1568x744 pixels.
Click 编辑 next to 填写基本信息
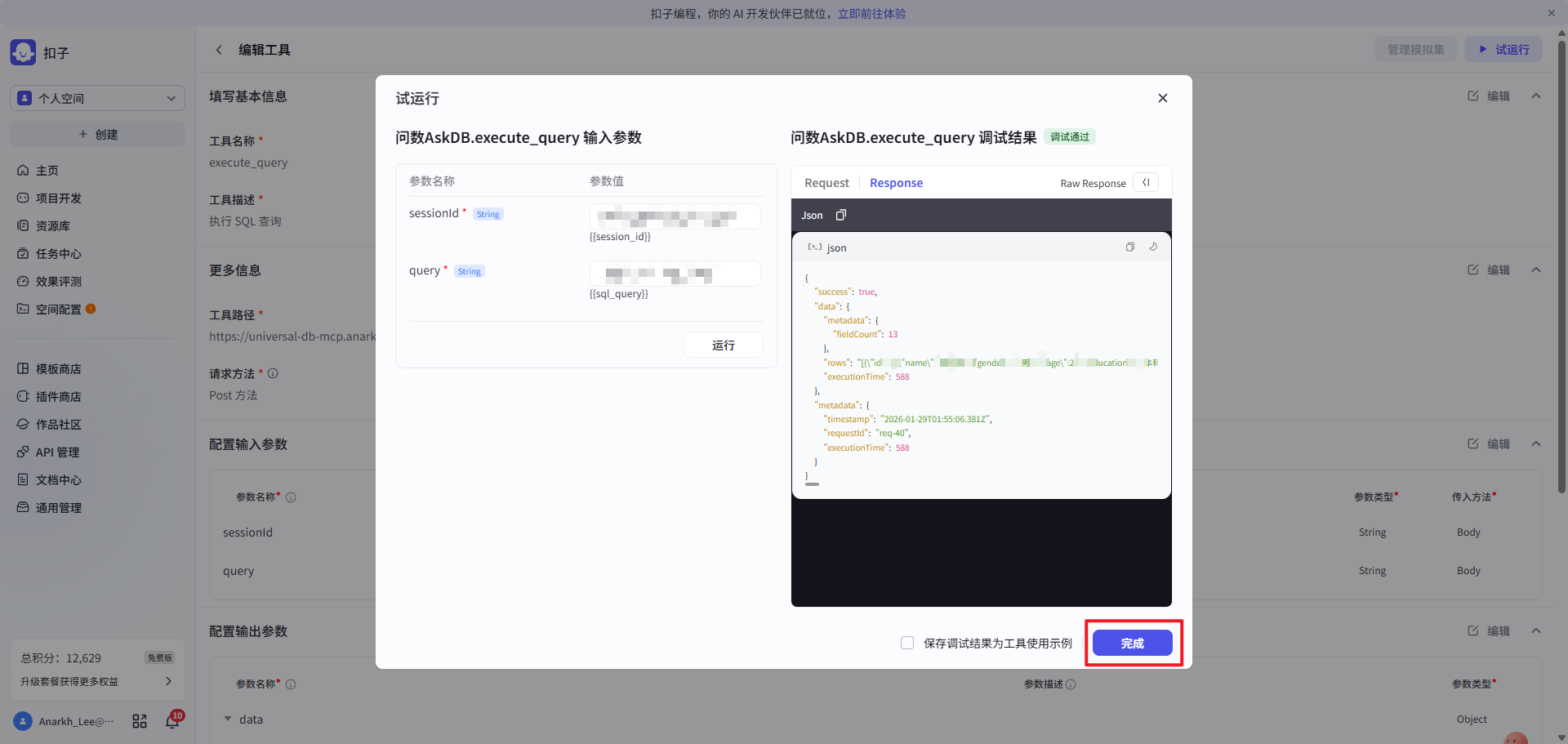click(x=1489, y=96)
